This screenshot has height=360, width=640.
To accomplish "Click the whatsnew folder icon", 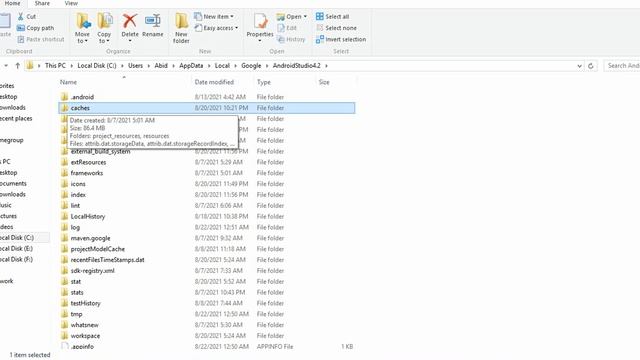I will (x=64, y=325).
